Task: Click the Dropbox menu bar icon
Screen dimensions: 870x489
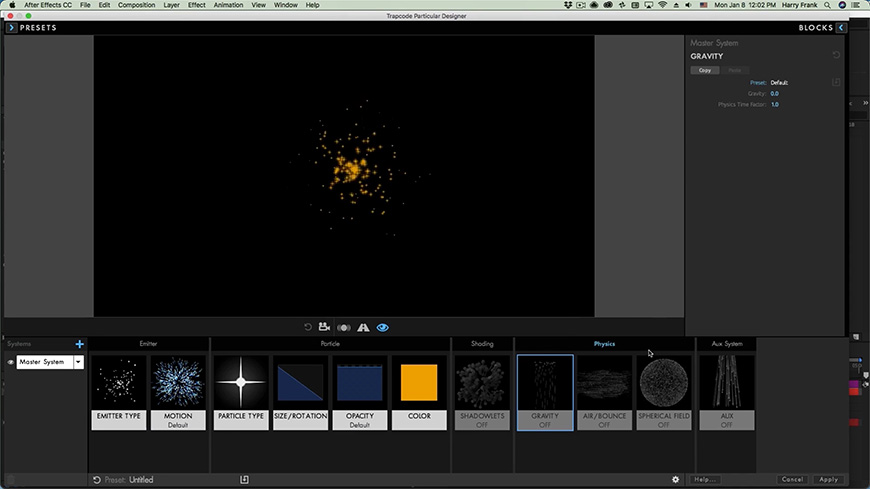Action: [x=568, y=5]
